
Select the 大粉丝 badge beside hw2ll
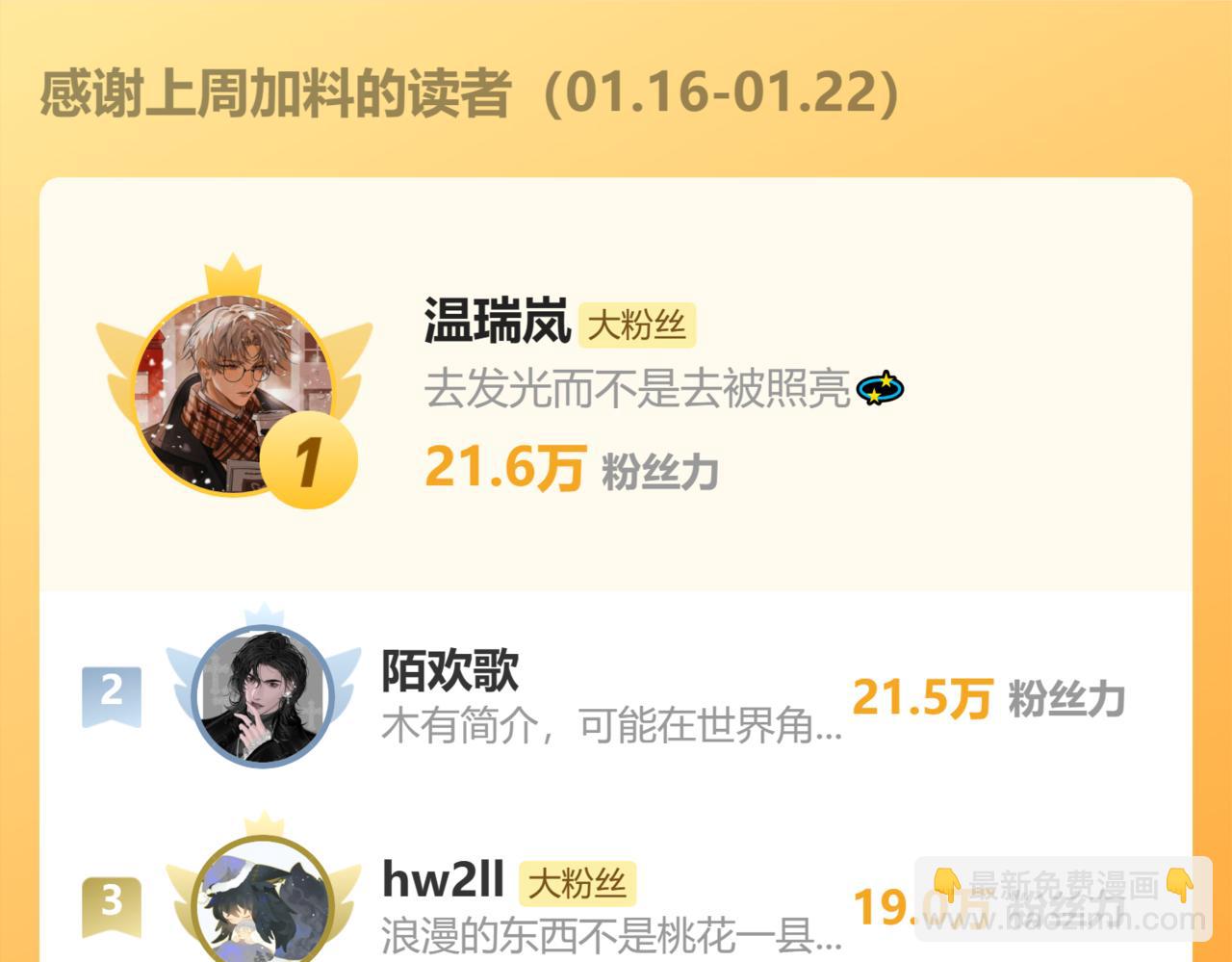(577, 883)
